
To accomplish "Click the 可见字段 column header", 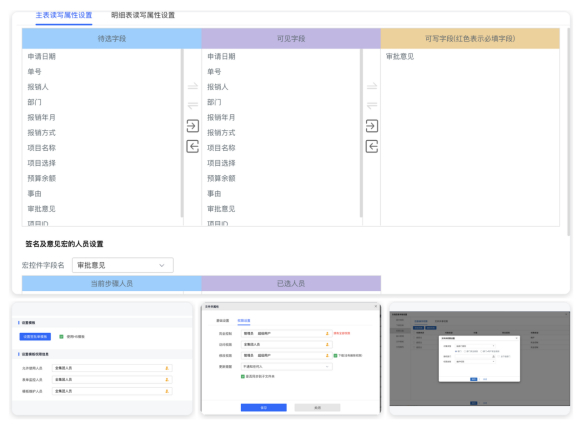I will point(291,39).
